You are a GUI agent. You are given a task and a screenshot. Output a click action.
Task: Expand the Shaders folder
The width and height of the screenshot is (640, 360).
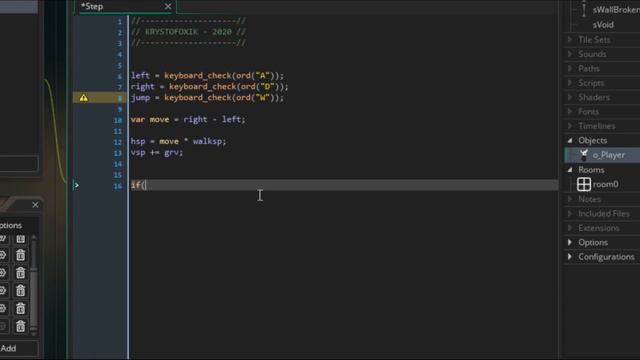[570, 97]
